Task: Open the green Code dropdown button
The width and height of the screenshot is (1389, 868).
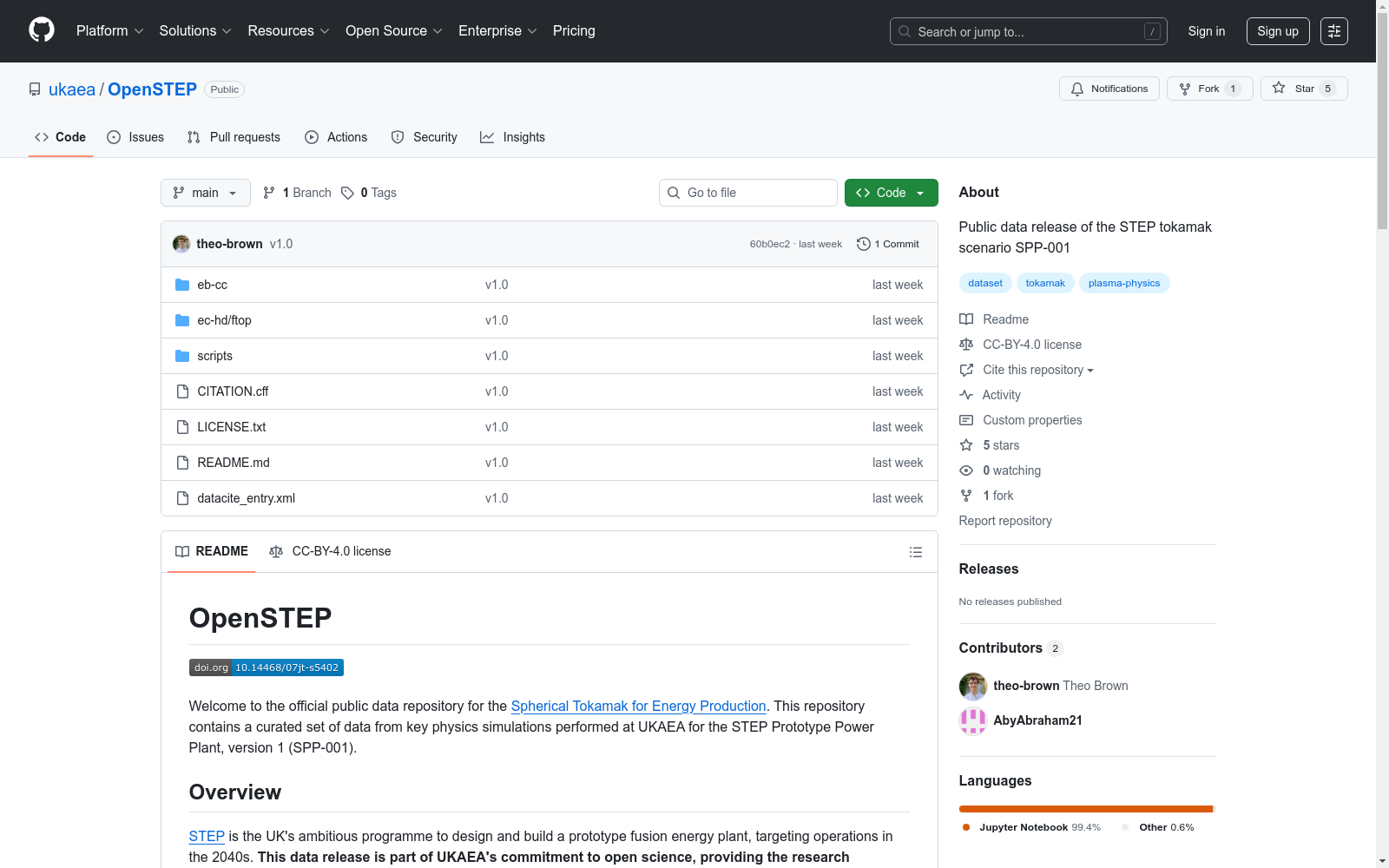Action: [891, 193]
